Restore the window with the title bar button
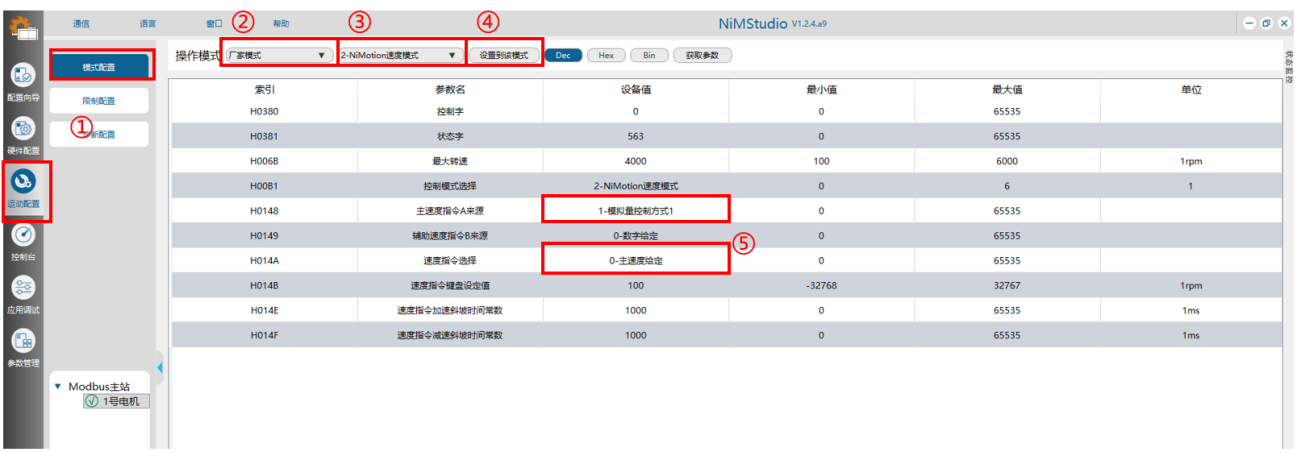The width and height of the screenshot is (1297, 452). click(x=1265, y=22)
